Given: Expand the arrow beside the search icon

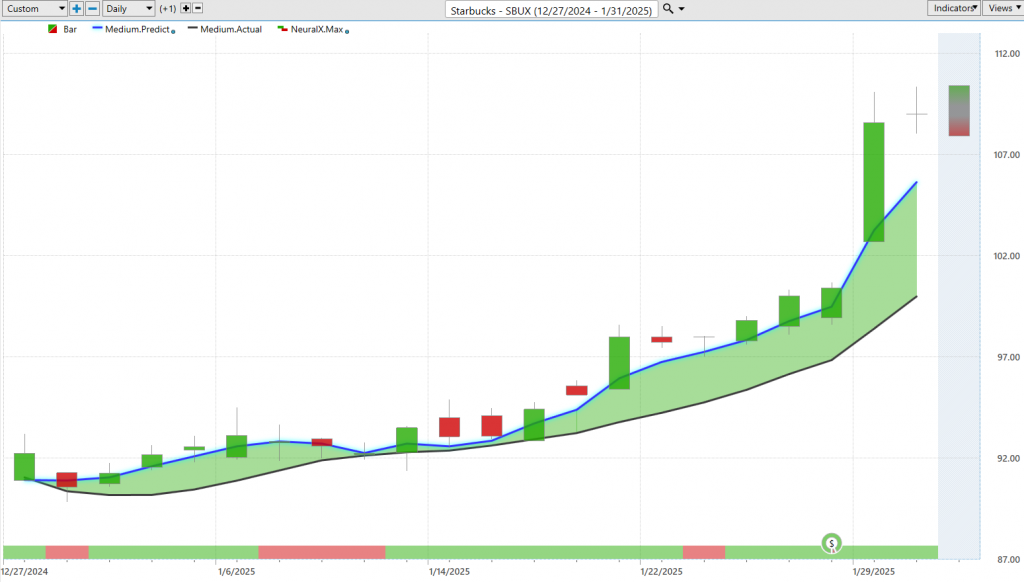Looking at the screenshot, I should [x=682, y=8].
